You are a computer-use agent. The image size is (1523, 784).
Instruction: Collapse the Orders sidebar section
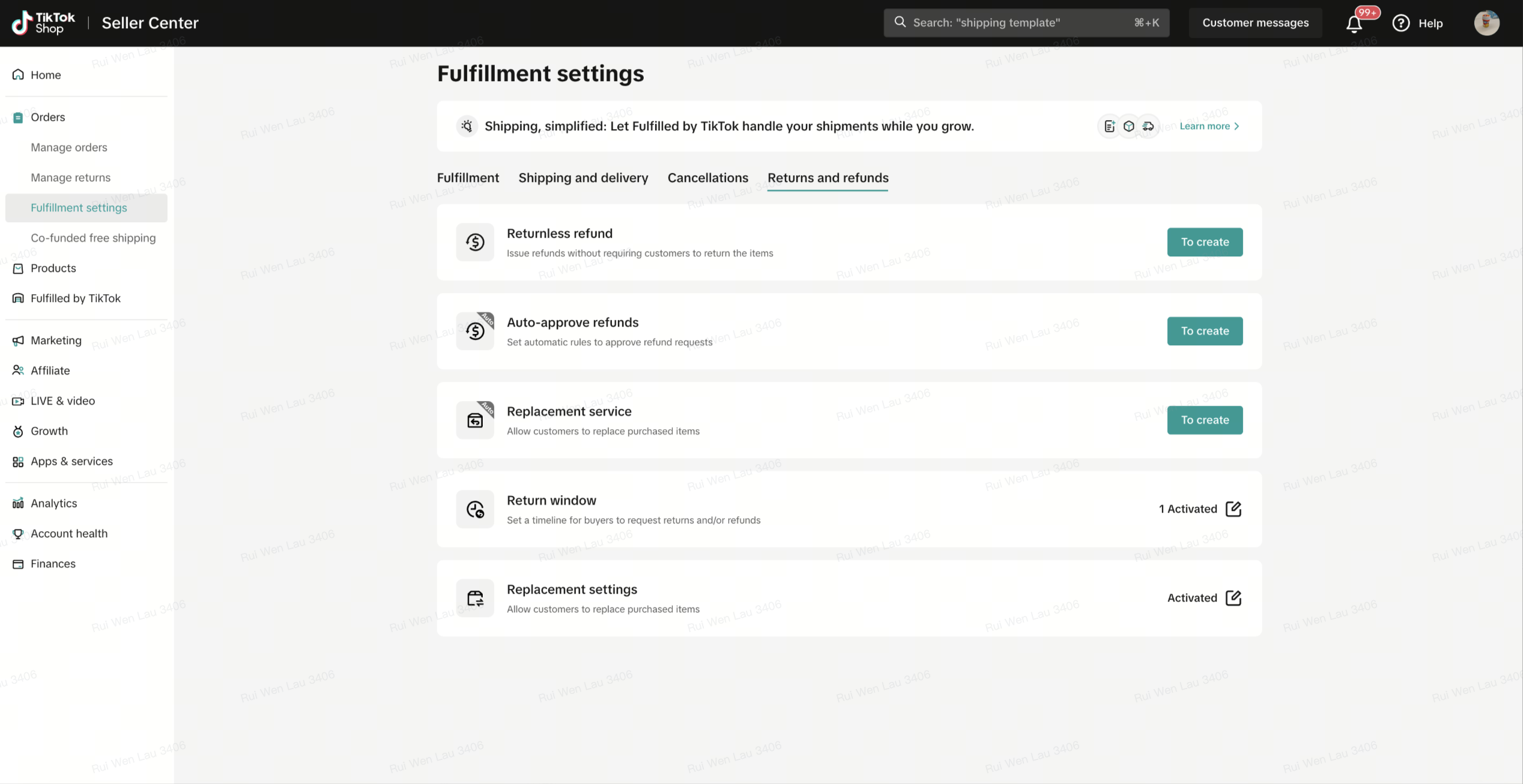coord(48,117)
